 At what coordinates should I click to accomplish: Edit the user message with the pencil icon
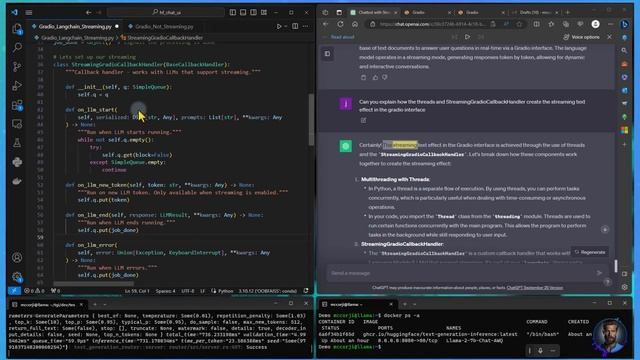point(363,120)
